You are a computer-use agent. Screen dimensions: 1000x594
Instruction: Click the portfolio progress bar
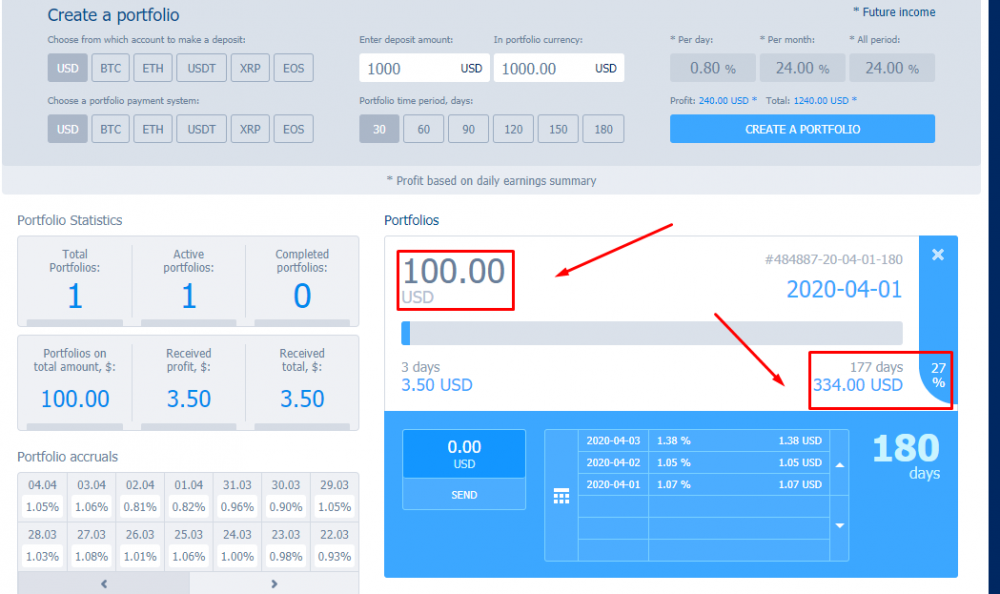point(651,333)
